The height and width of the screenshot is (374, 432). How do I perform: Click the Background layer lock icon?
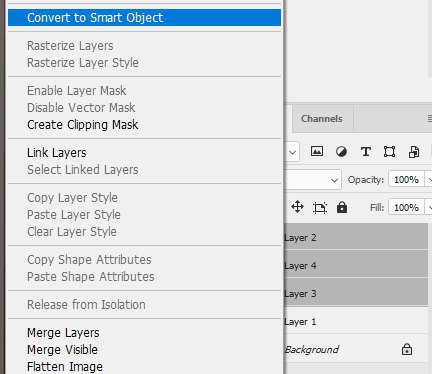(x=407, y=349)
